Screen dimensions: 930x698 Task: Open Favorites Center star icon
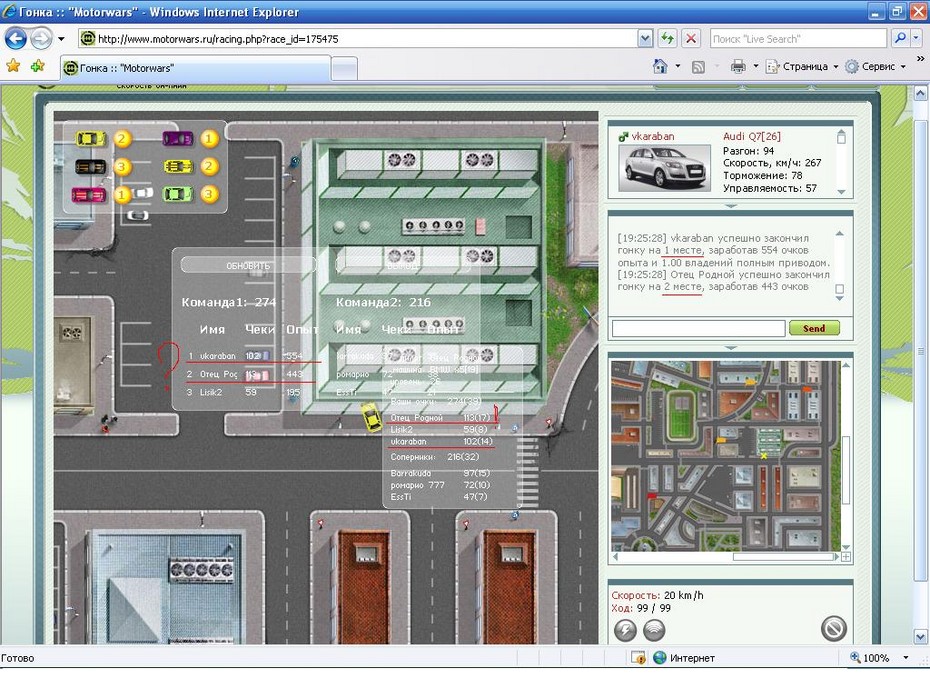13,66
